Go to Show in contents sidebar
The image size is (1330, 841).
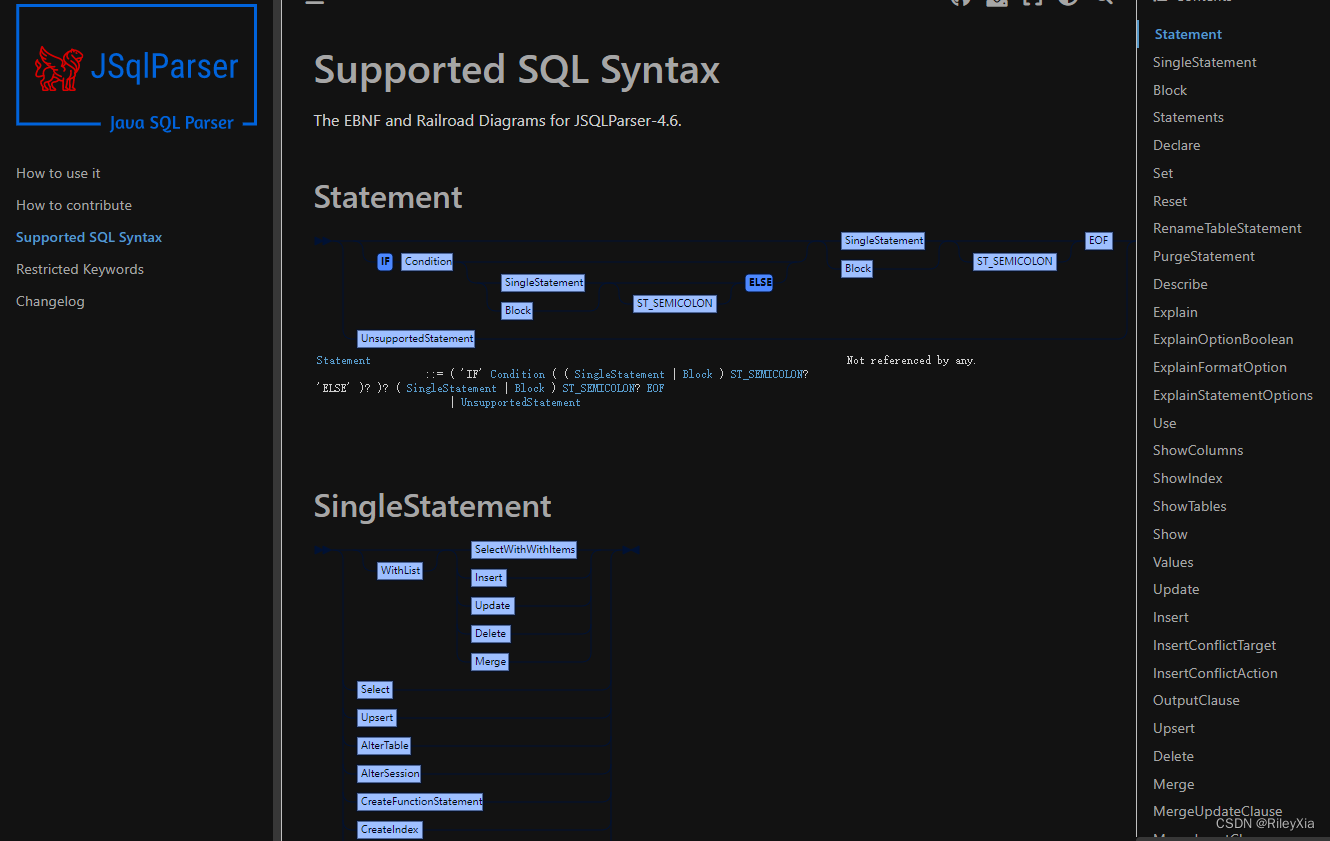coord(1170,534)
